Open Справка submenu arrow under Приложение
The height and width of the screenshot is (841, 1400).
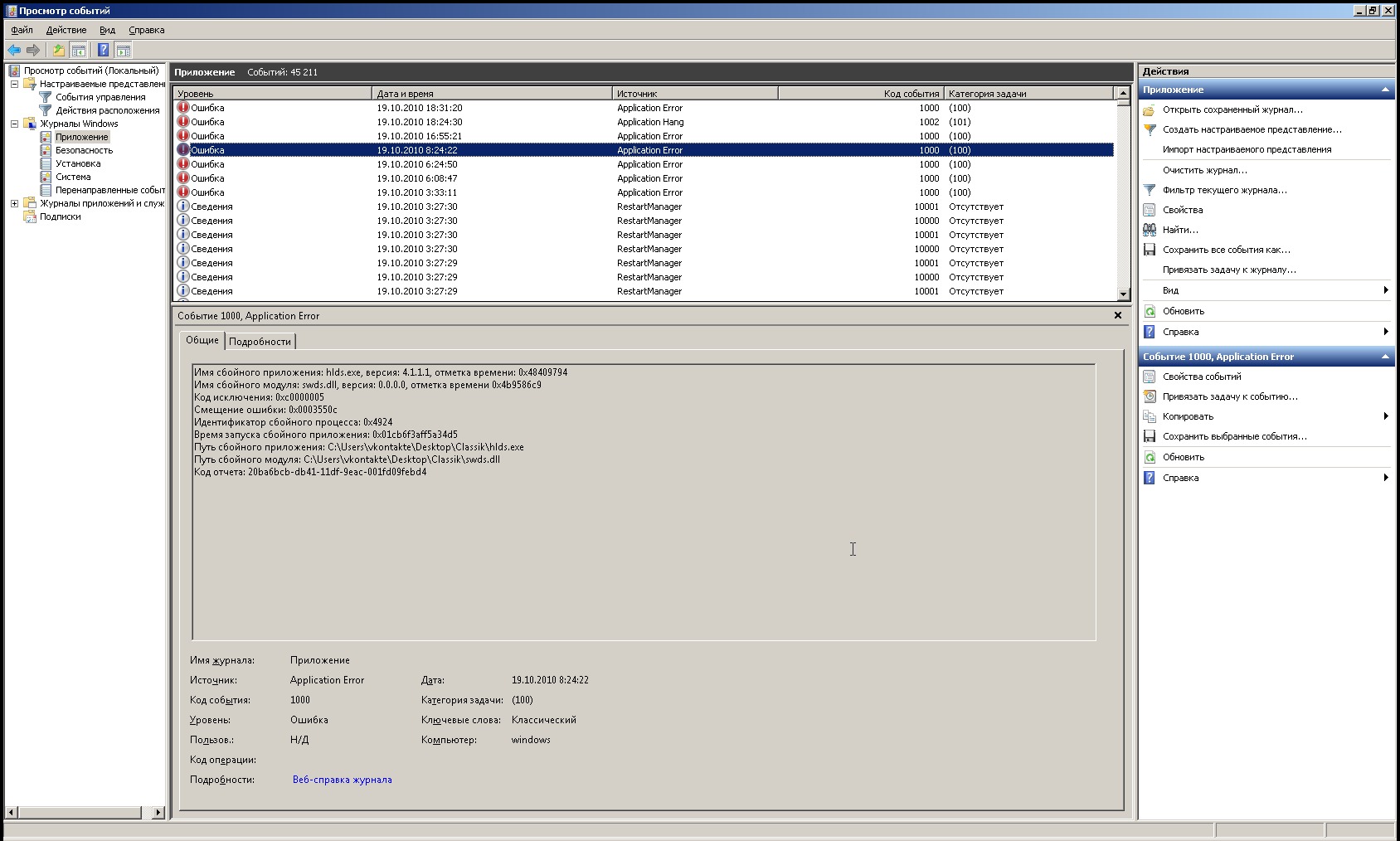(1386, 332)
